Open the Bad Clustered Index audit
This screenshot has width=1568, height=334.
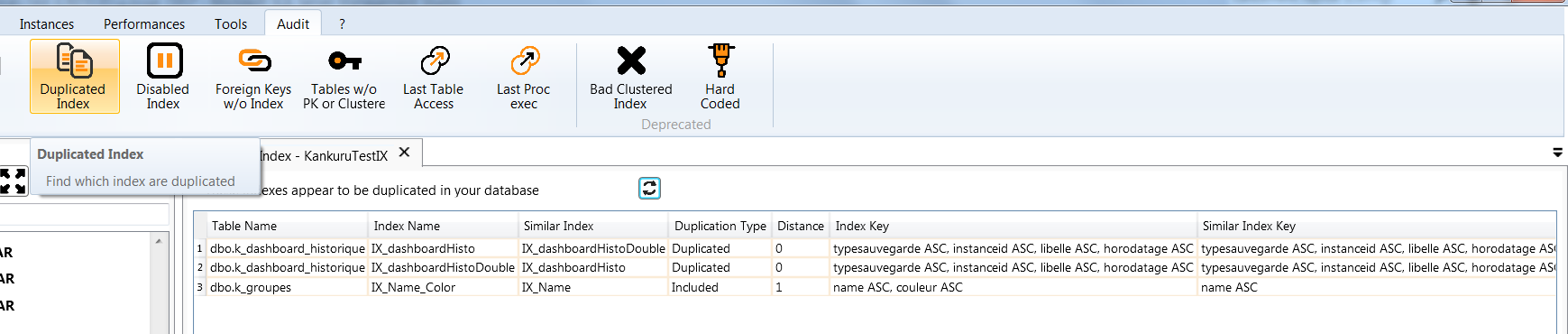[x=631, y=77]
